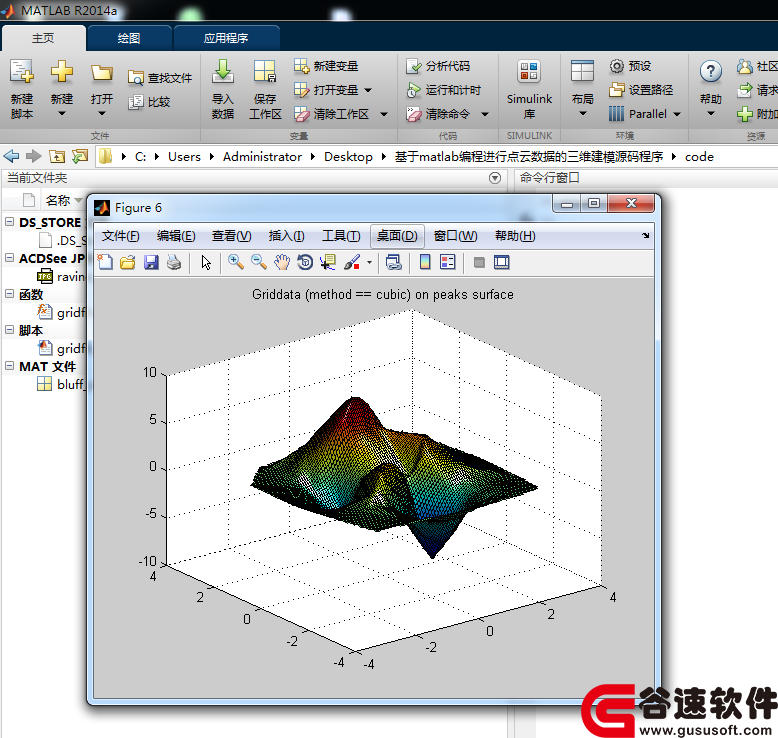Open Figure 6 Edit (编辑) menu
Viewport: 778px width, 738px height.
coord(176,236)
